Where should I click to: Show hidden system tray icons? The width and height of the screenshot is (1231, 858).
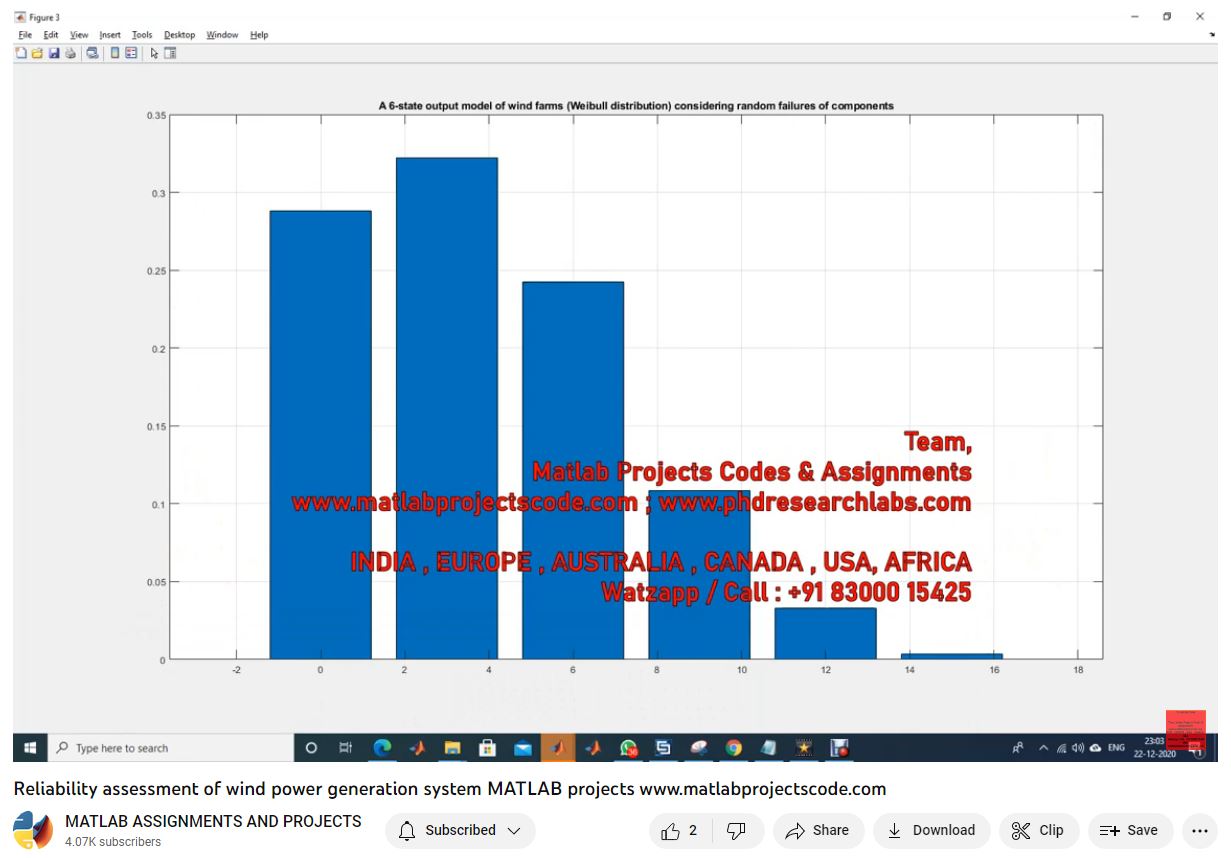1043,748
